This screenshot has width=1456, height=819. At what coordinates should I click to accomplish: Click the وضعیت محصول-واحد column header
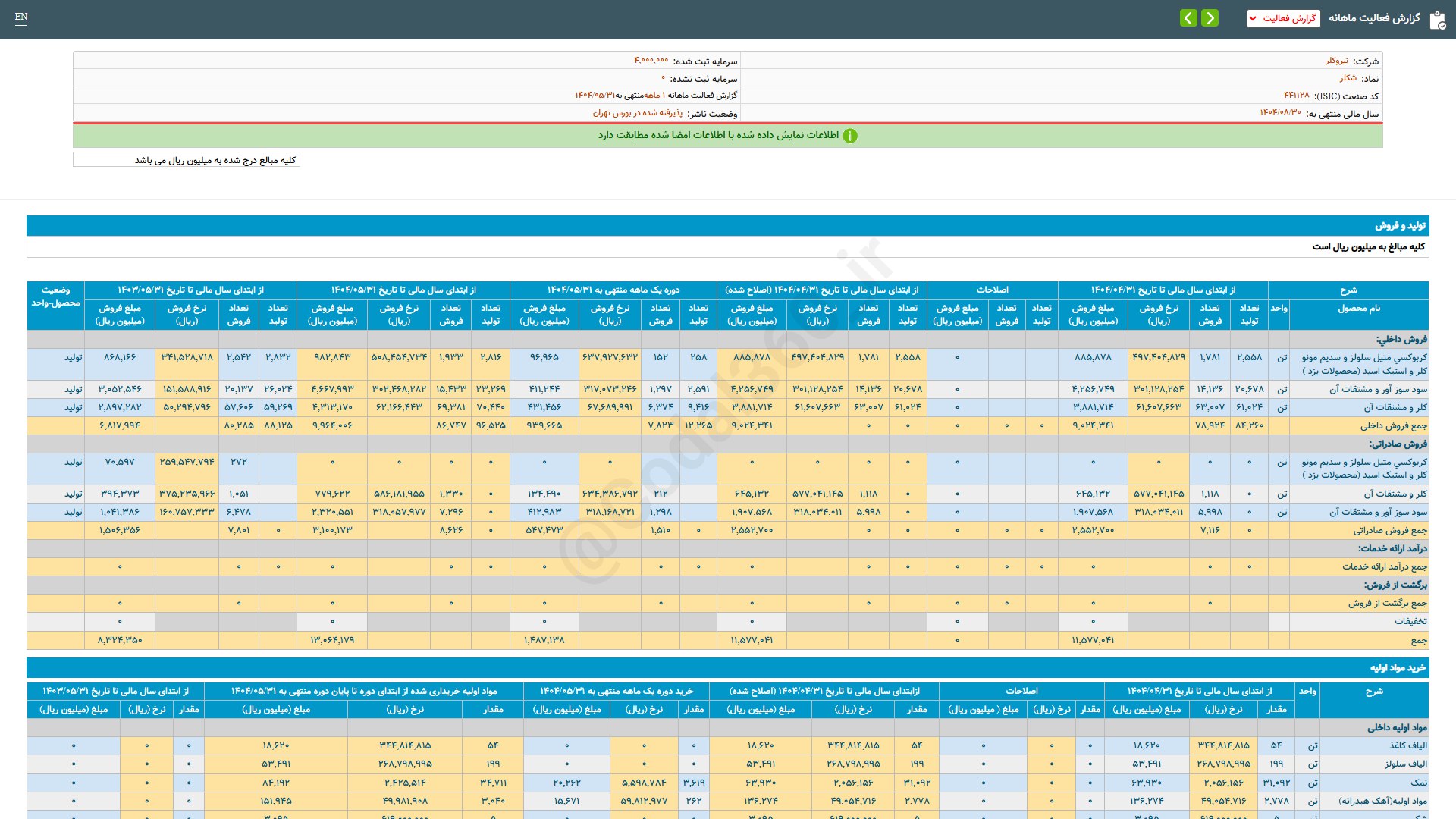coord(55,297)
